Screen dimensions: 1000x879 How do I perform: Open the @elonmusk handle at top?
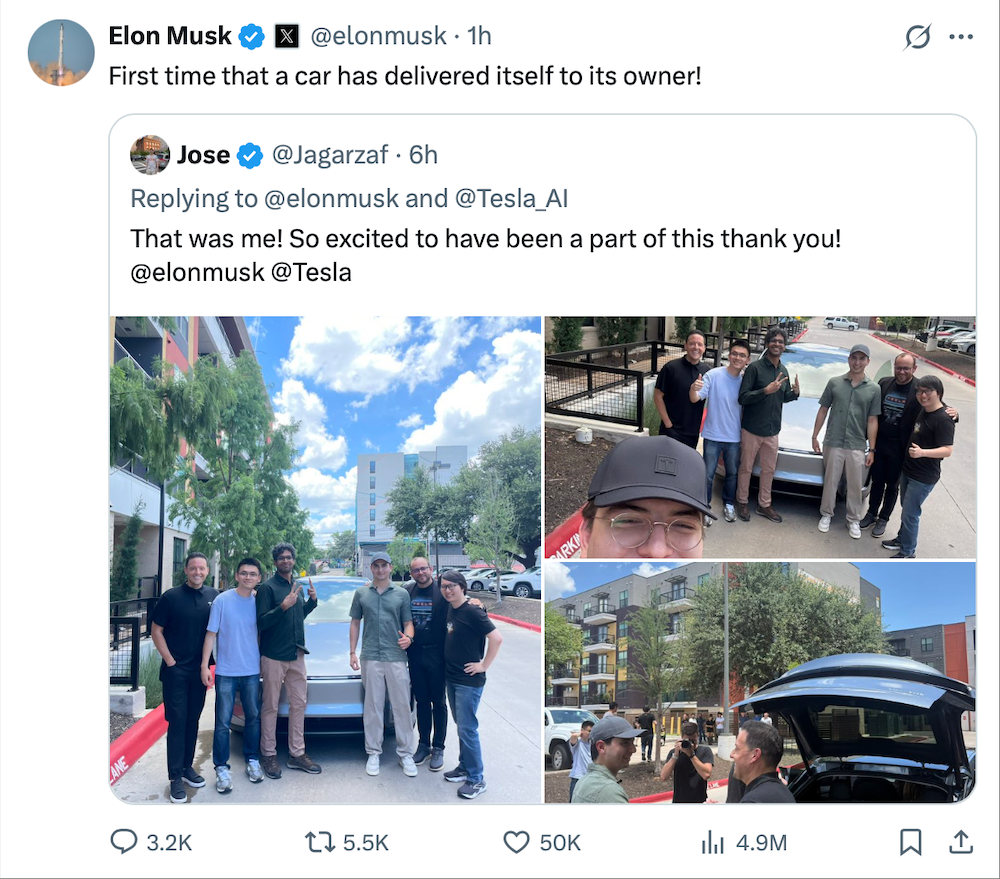point(378,36)
